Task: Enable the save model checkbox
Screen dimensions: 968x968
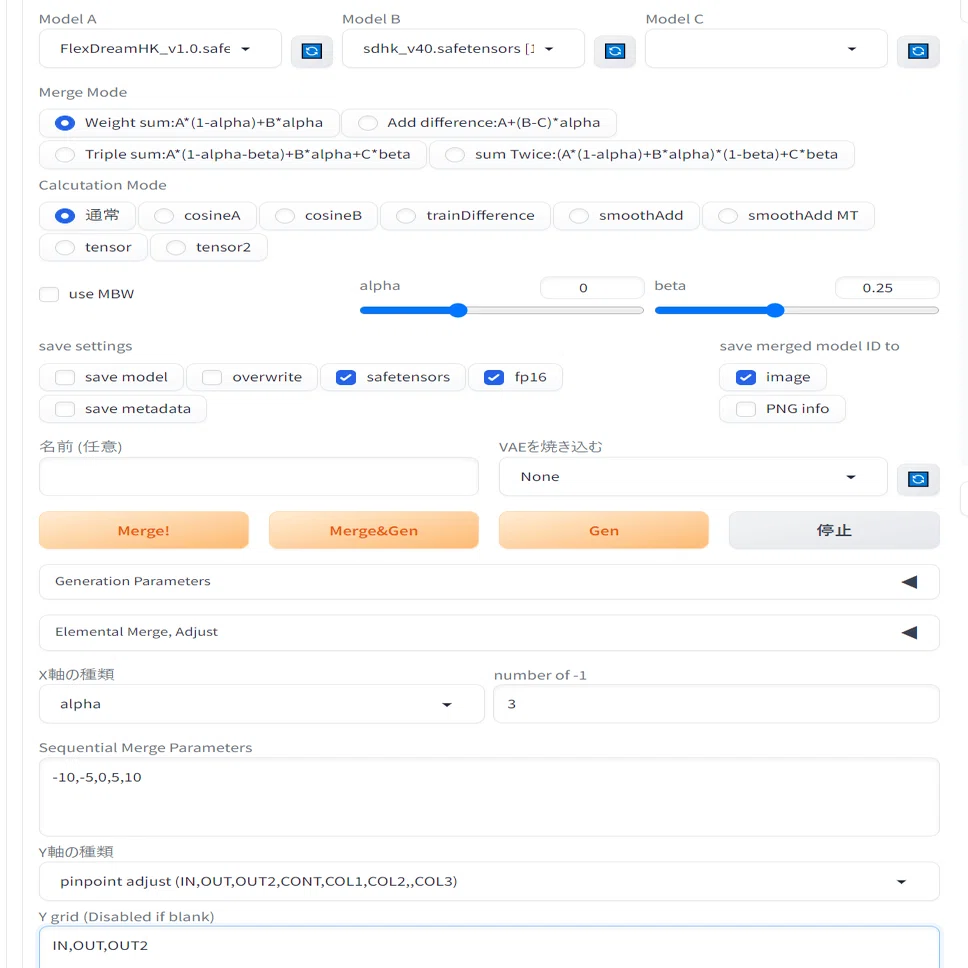Action: click(65, 377)
